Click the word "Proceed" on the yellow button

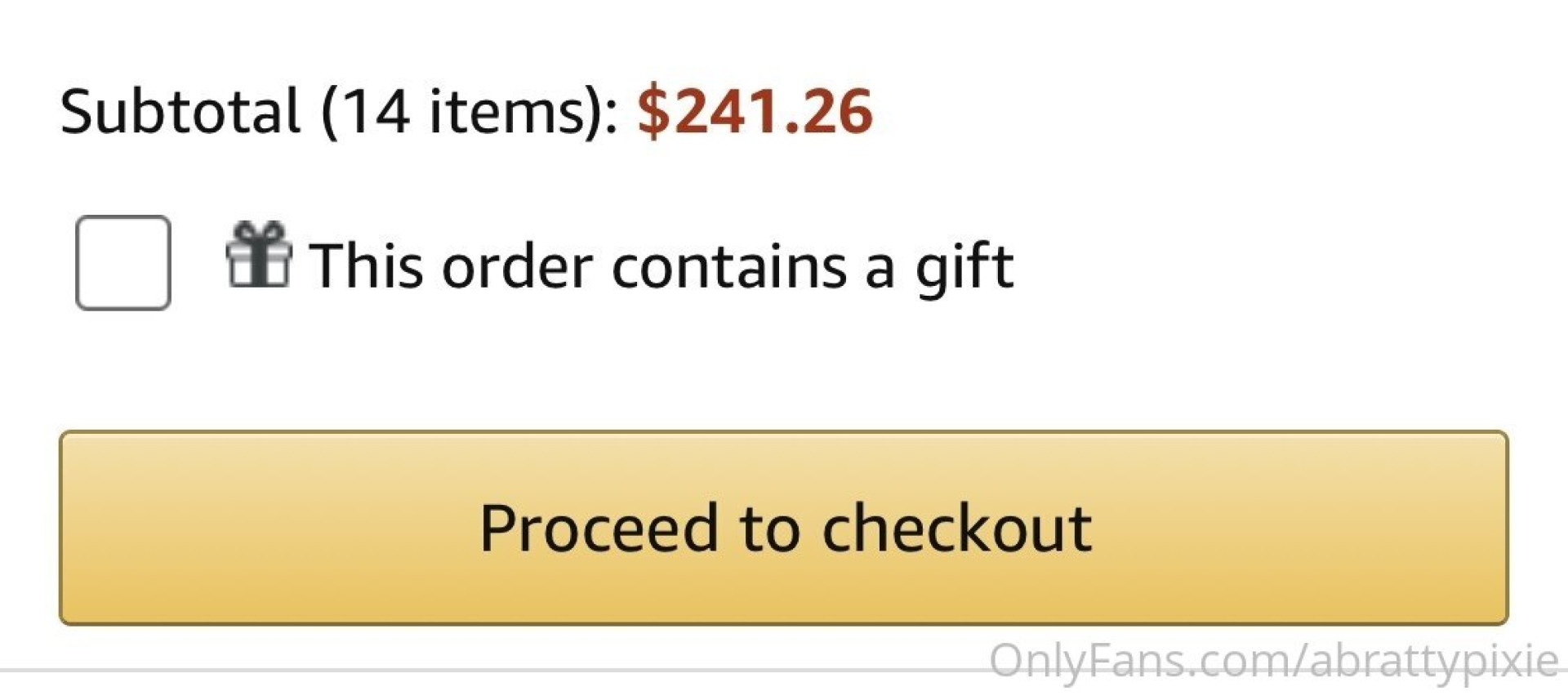pos(599,529)
